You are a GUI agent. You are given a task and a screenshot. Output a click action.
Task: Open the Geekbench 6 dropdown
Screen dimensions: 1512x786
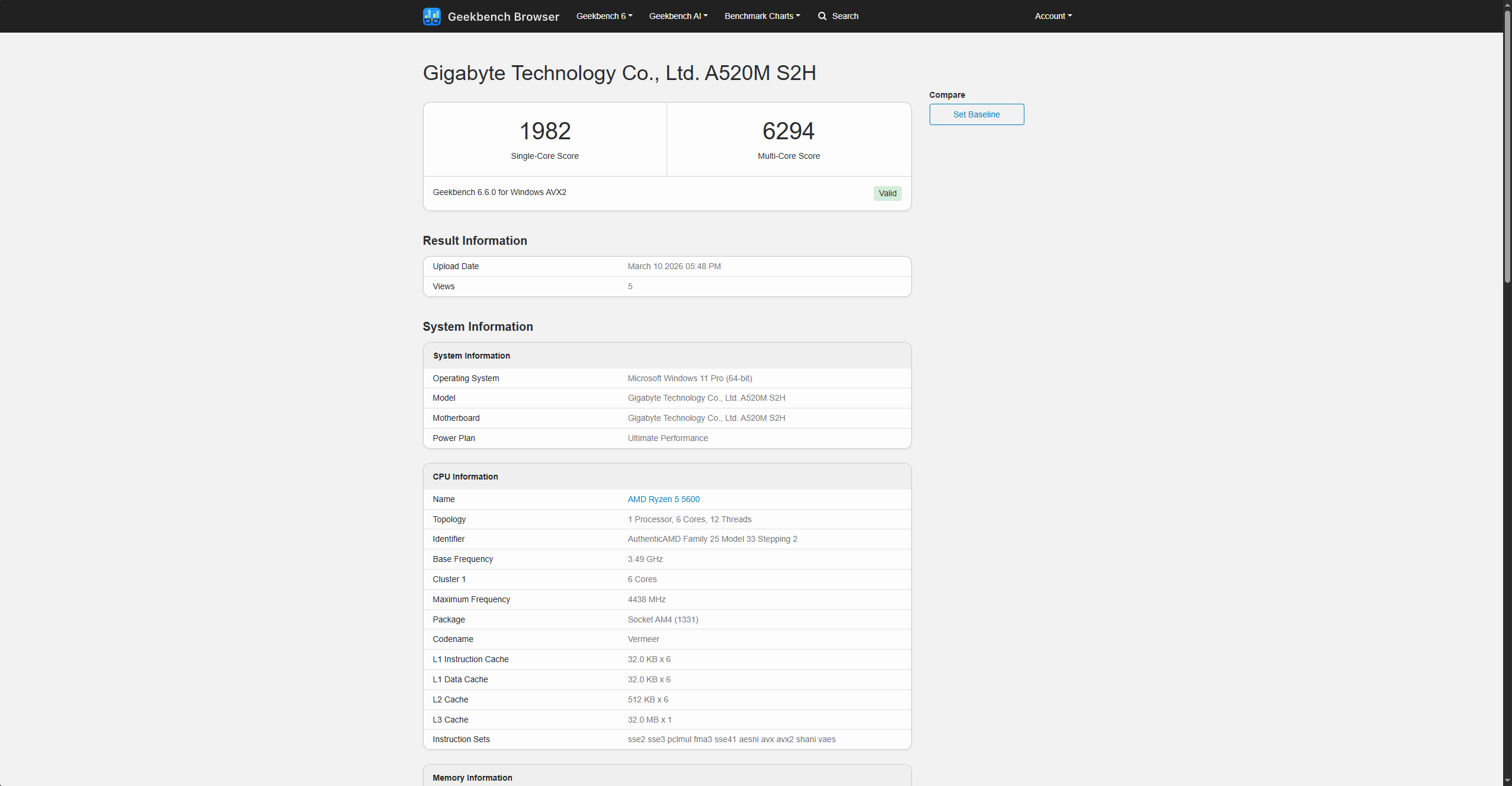[x=603, y=16]
